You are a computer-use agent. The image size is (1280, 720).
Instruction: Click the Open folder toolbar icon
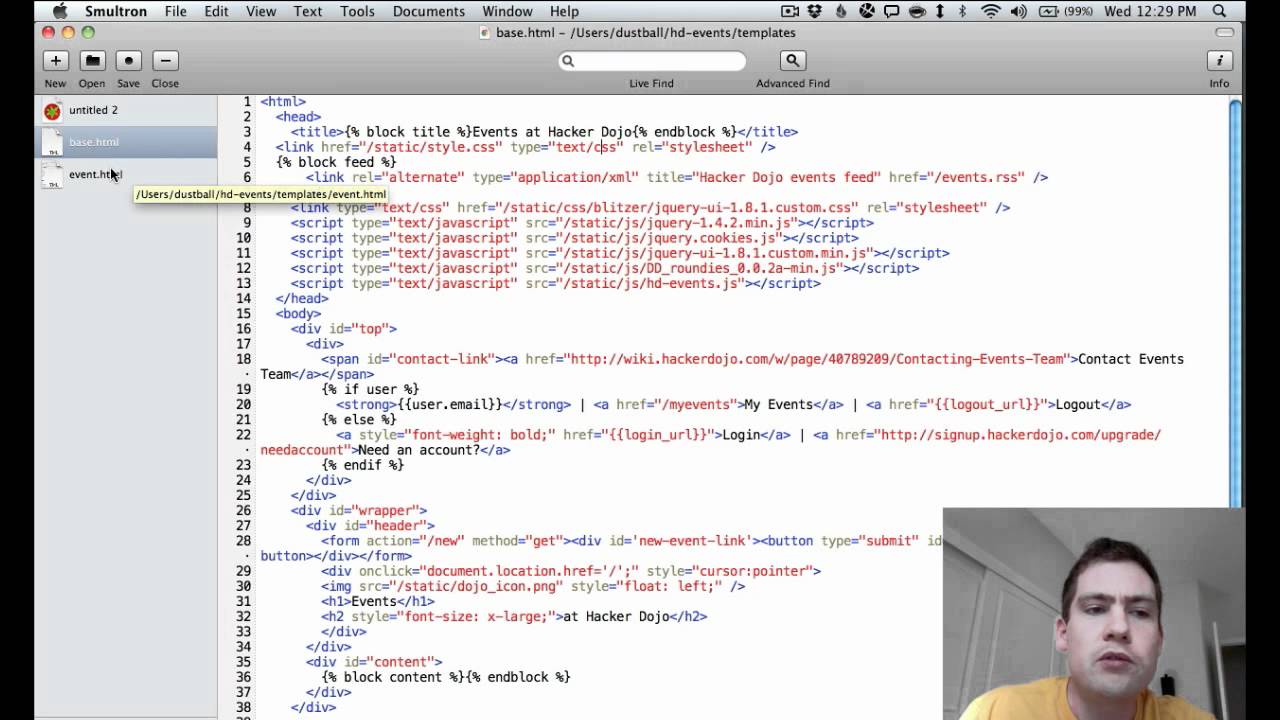[92, 61]
